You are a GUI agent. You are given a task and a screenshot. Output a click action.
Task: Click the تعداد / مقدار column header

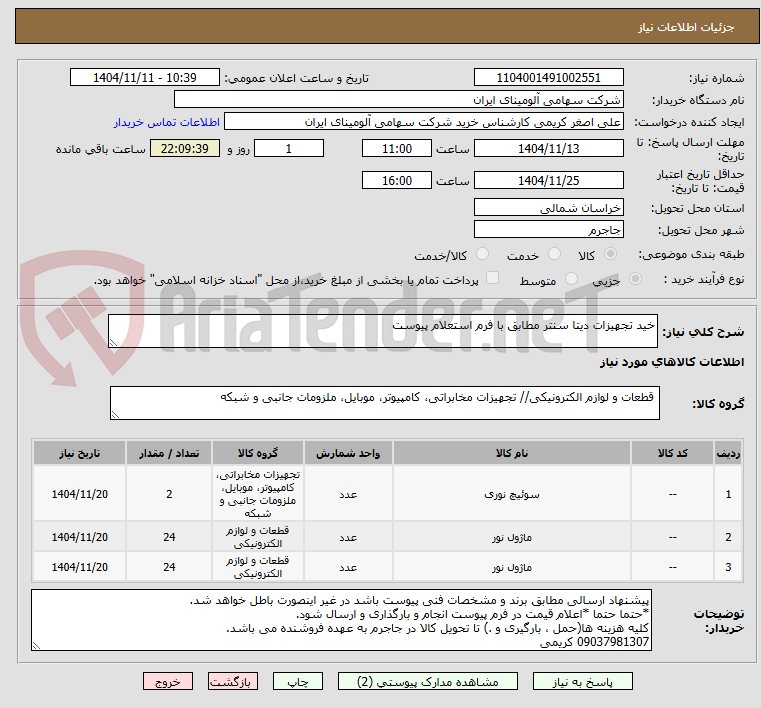coord(169,453)
